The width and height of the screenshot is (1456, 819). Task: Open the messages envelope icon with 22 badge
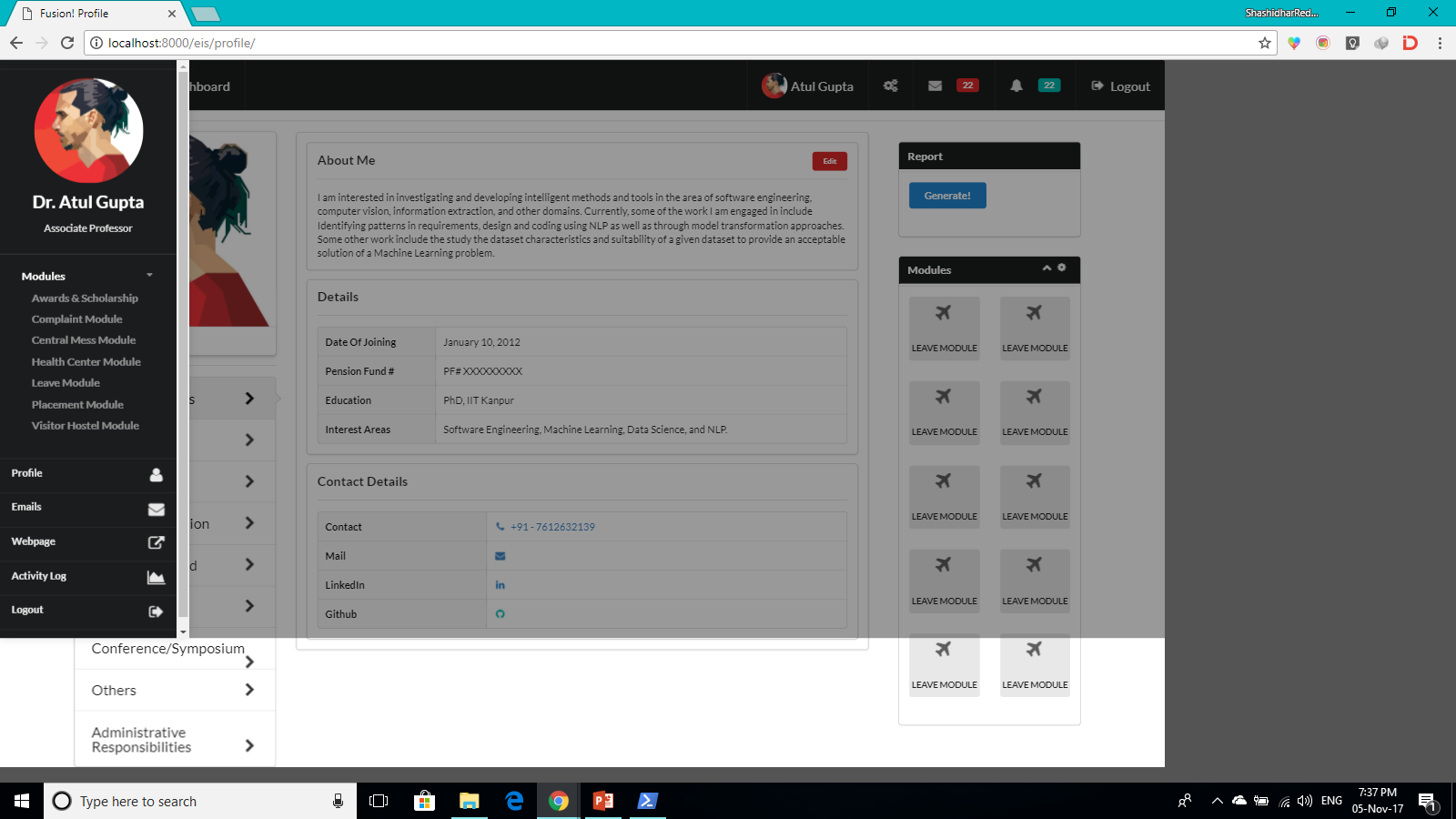pos(935,86)
